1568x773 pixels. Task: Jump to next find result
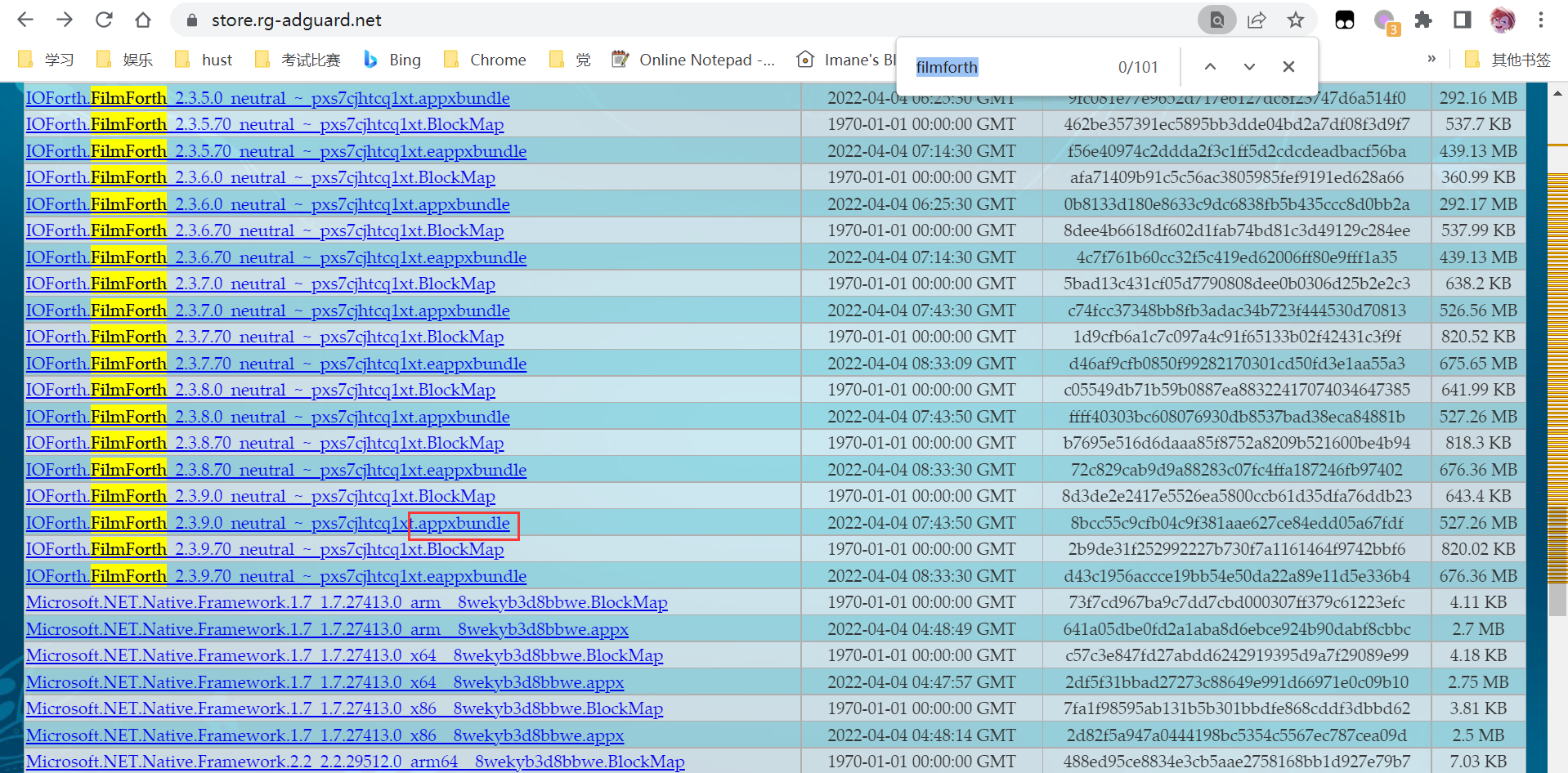pyautogui.click(x=1249, y=66)
